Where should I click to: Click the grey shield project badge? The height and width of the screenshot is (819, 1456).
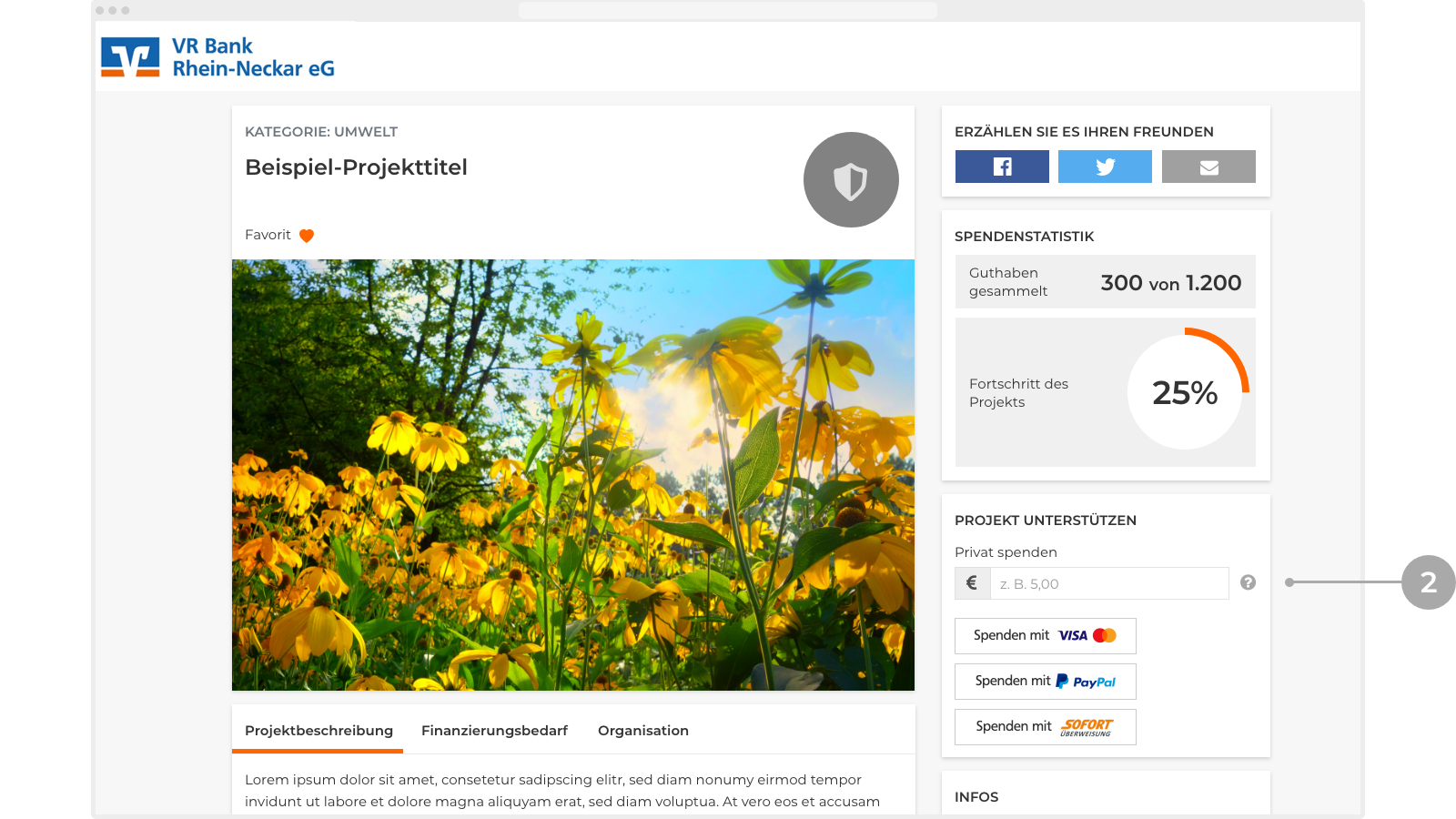pyautogui.click(x=851, y=179)
